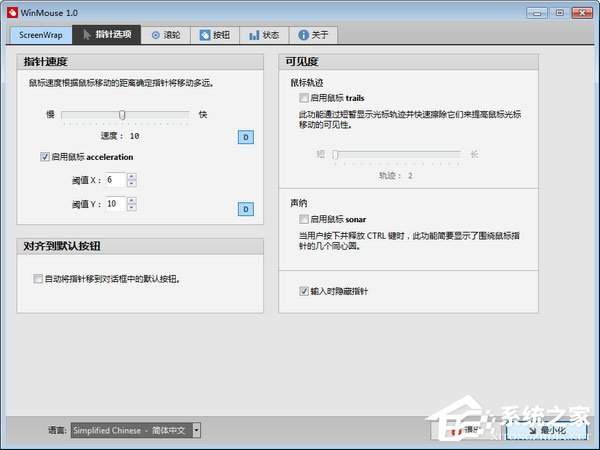Viewport: 600px width, 450px height.
Task: Click the buttons tab icon
Action: [x=205, y=34]
